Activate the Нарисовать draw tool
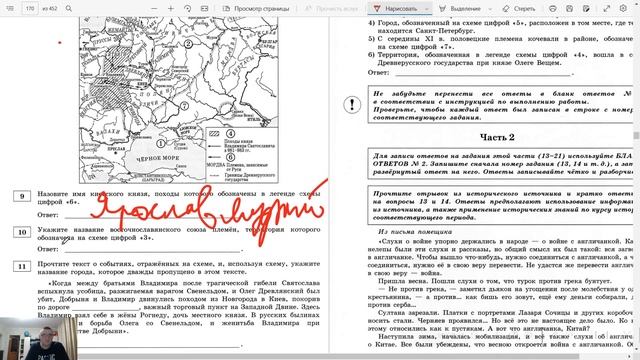This screenshot has height=360, width=640. point(395,9)
